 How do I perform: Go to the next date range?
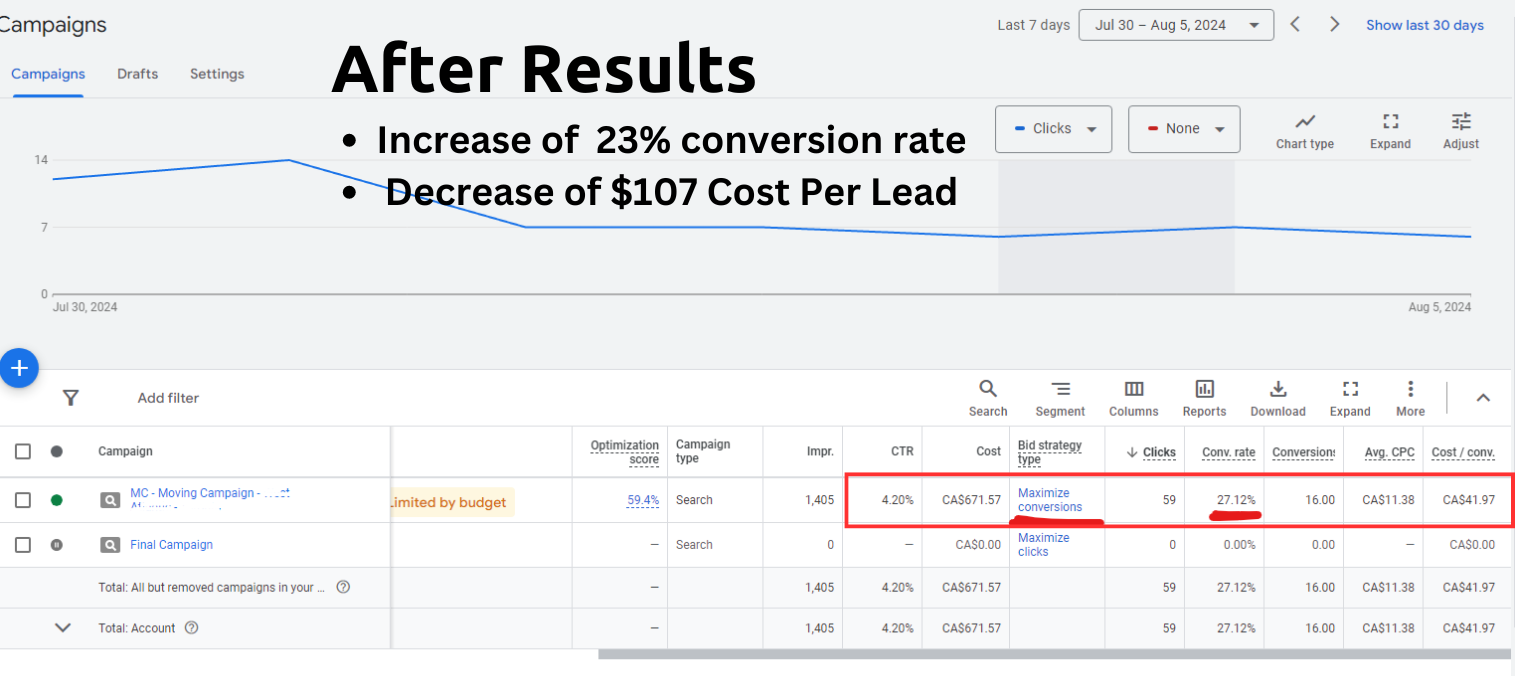point(1334,24)
